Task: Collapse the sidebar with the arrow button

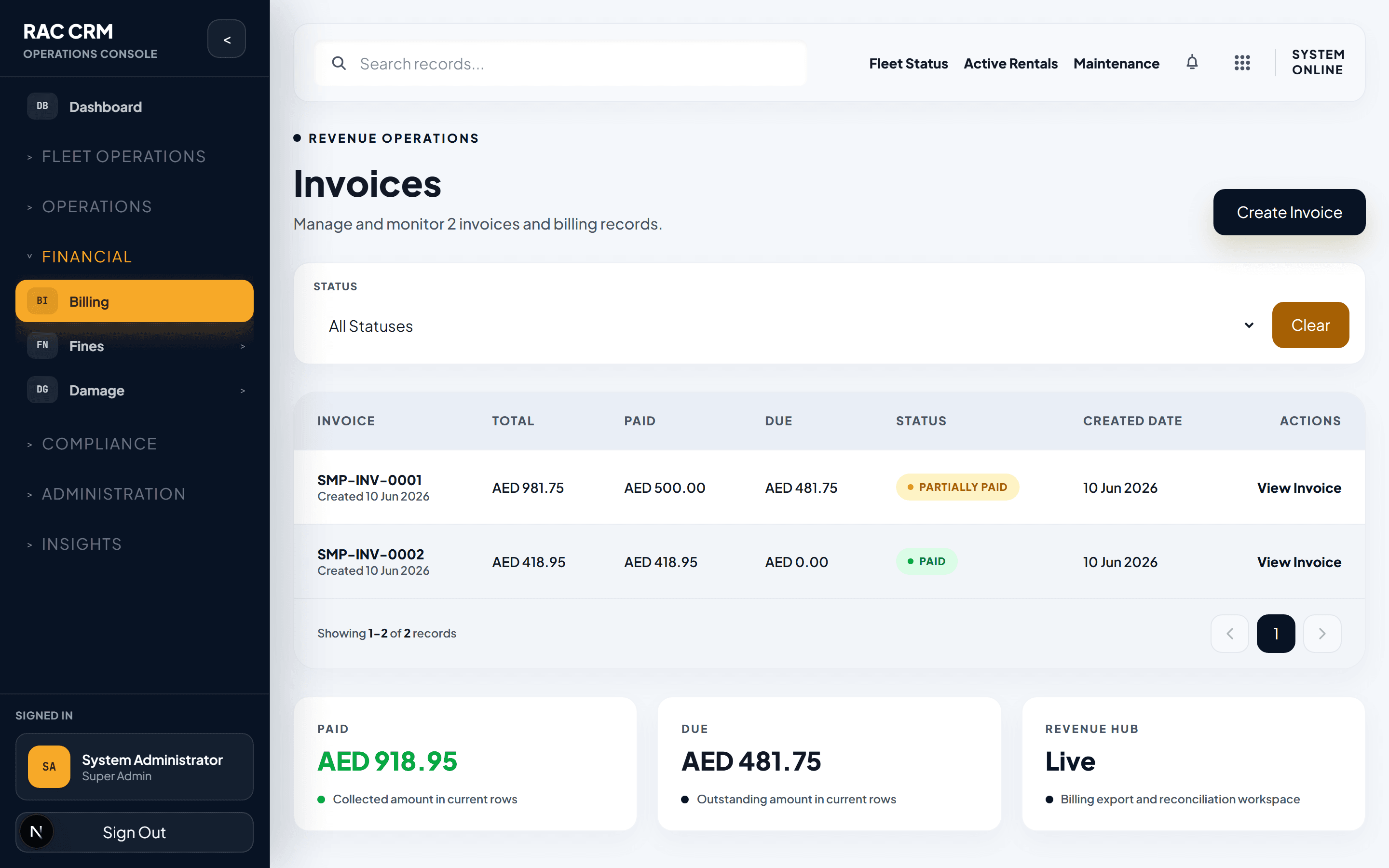Action: coord(227,39)
